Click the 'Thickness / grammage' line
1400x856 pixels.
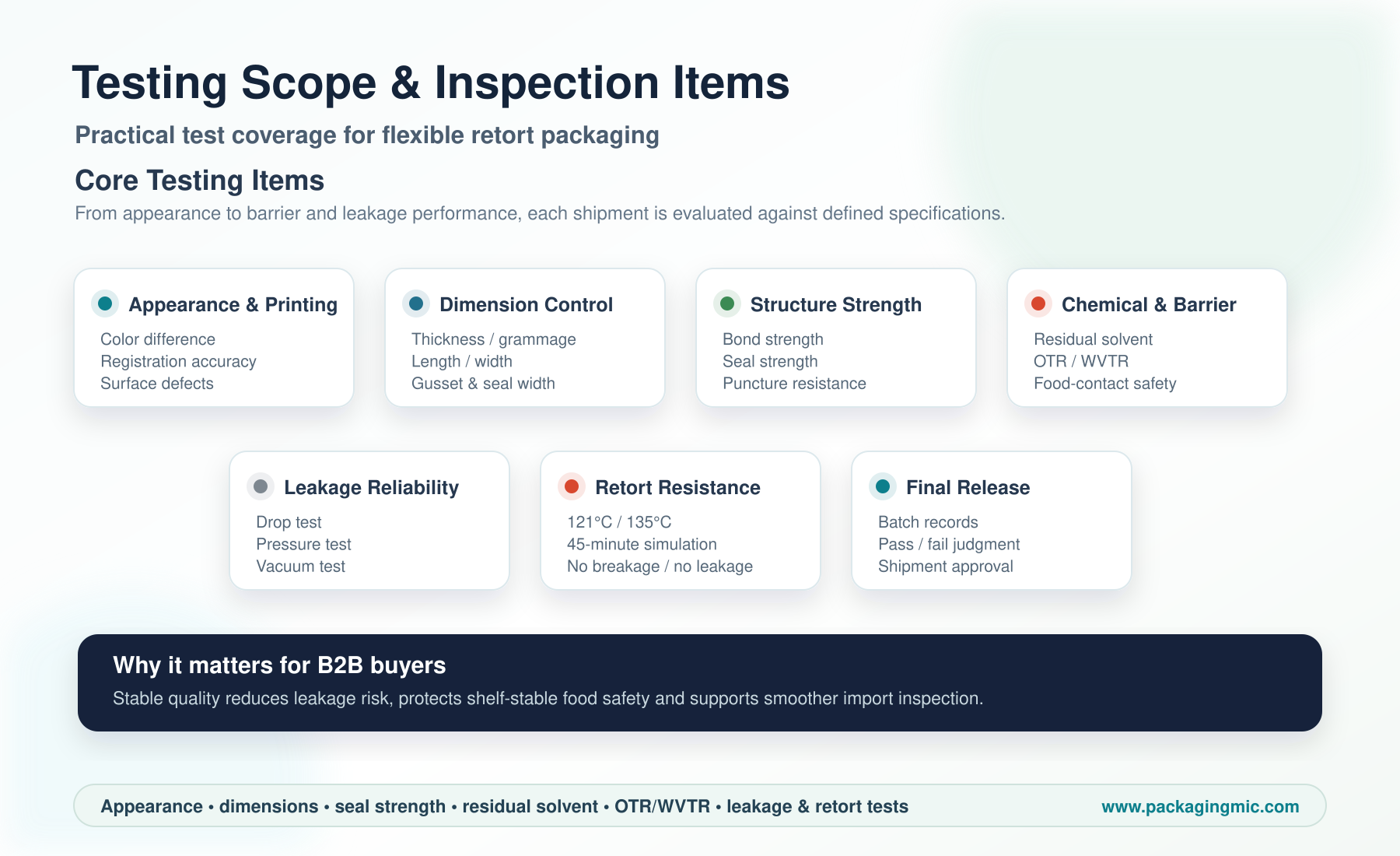pos(494,339)
